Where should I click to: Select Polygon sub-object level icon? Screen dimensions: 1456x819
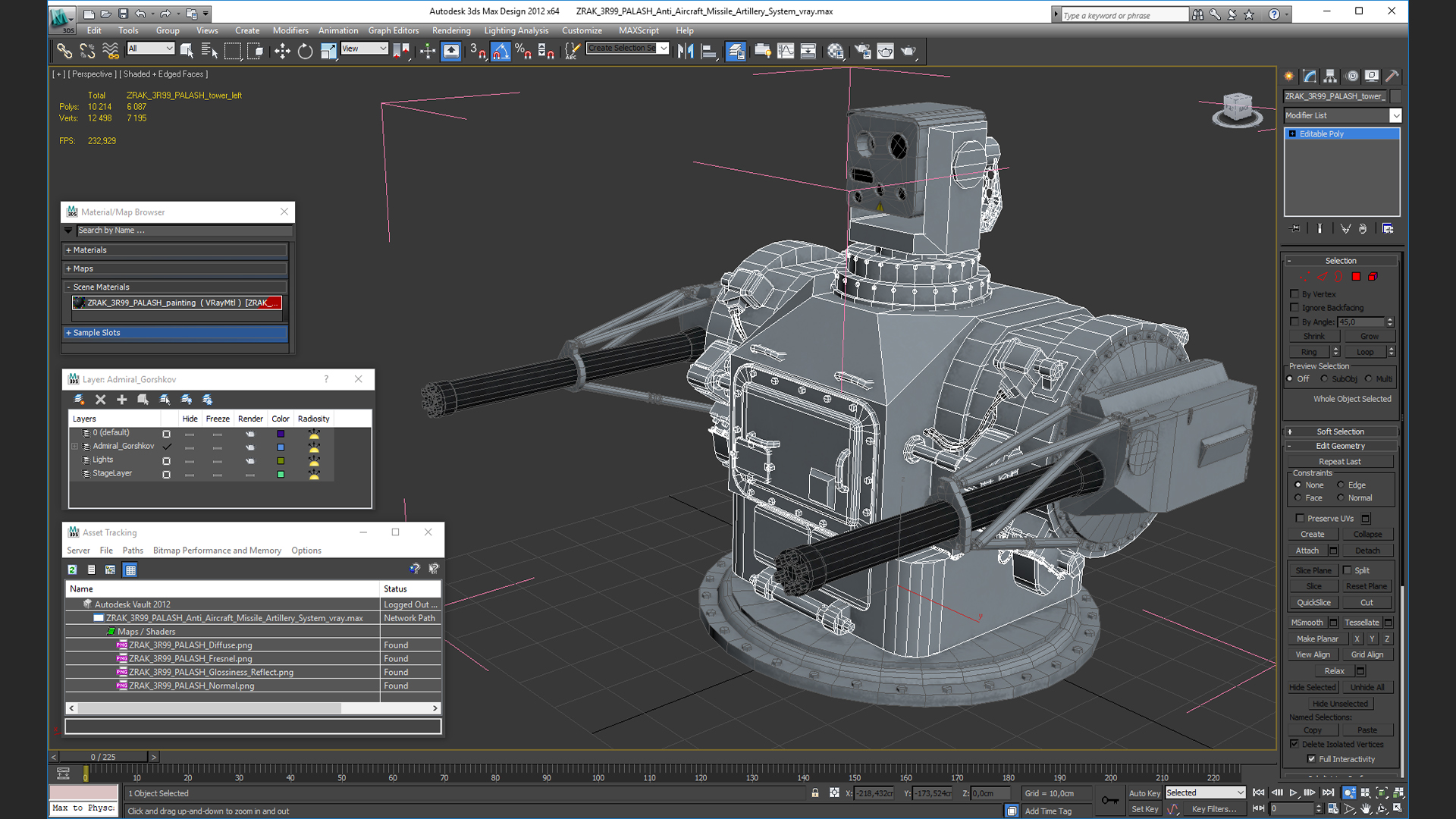1356,277
